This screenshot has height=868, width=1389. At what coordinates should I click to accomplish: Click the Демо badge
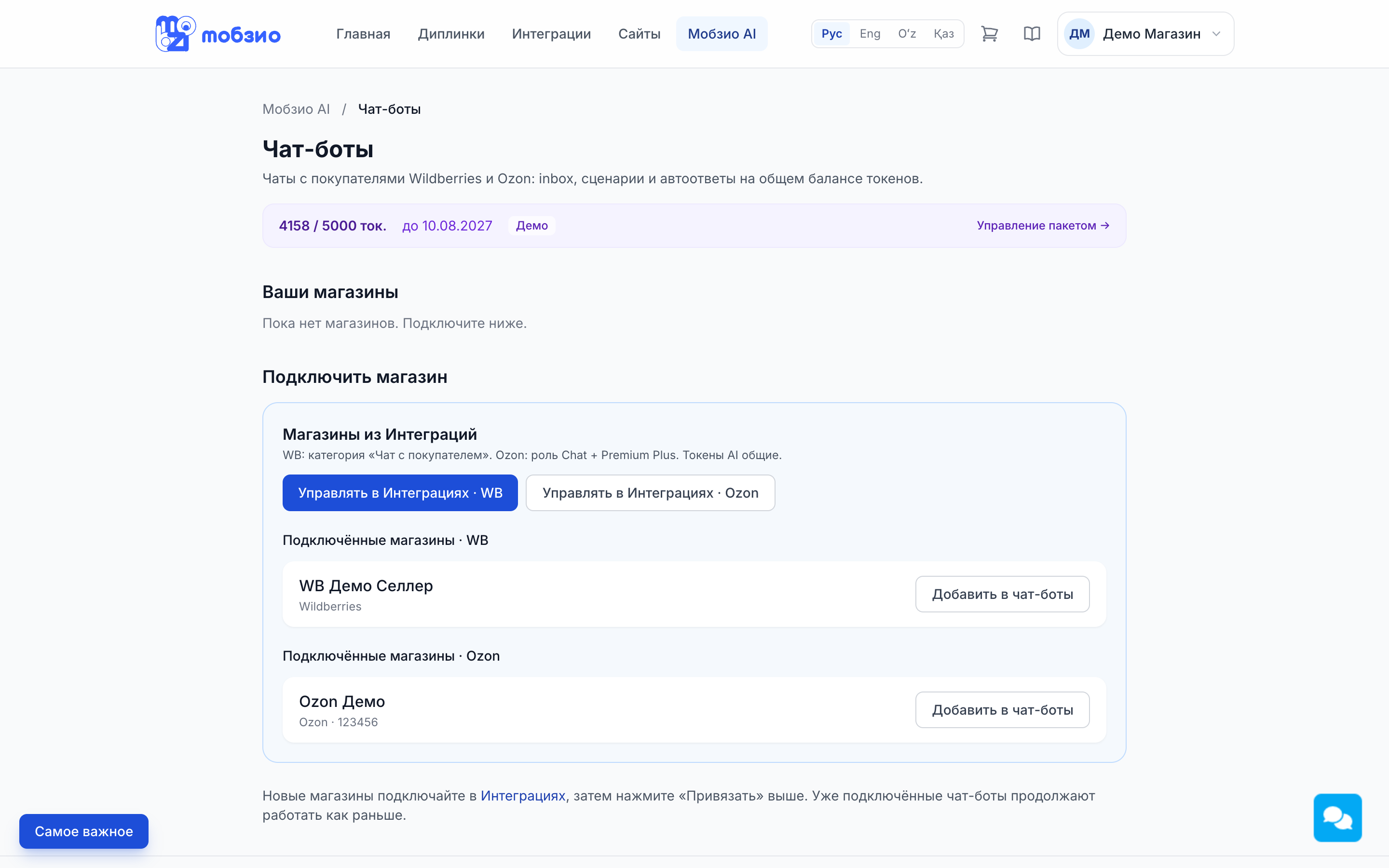pyautogui.click(x=531, y=226)
